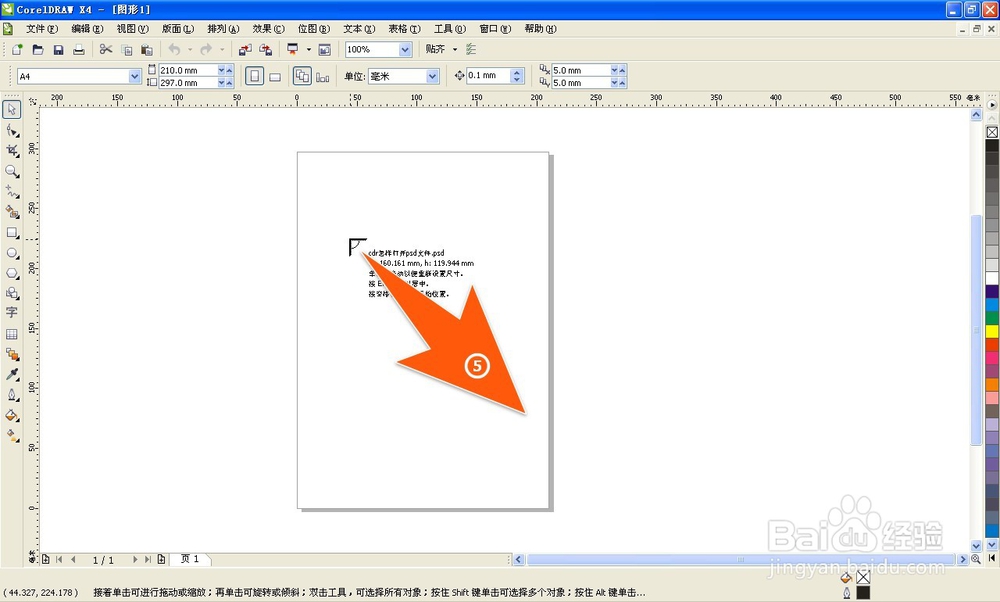Screen dimensions: 1000x602
Task: Switch page to landscape orientation
Action: (x=275, y=76)
